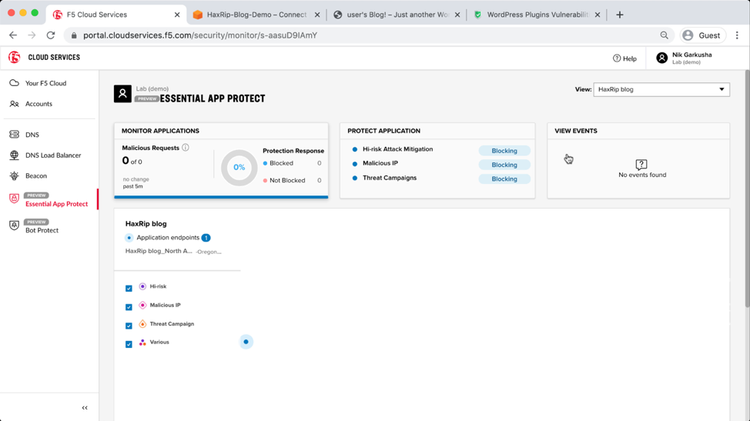Screen dimensions: 750x421
Task: Click the Essential App Protect shield icon
Action: coord(14,198)
